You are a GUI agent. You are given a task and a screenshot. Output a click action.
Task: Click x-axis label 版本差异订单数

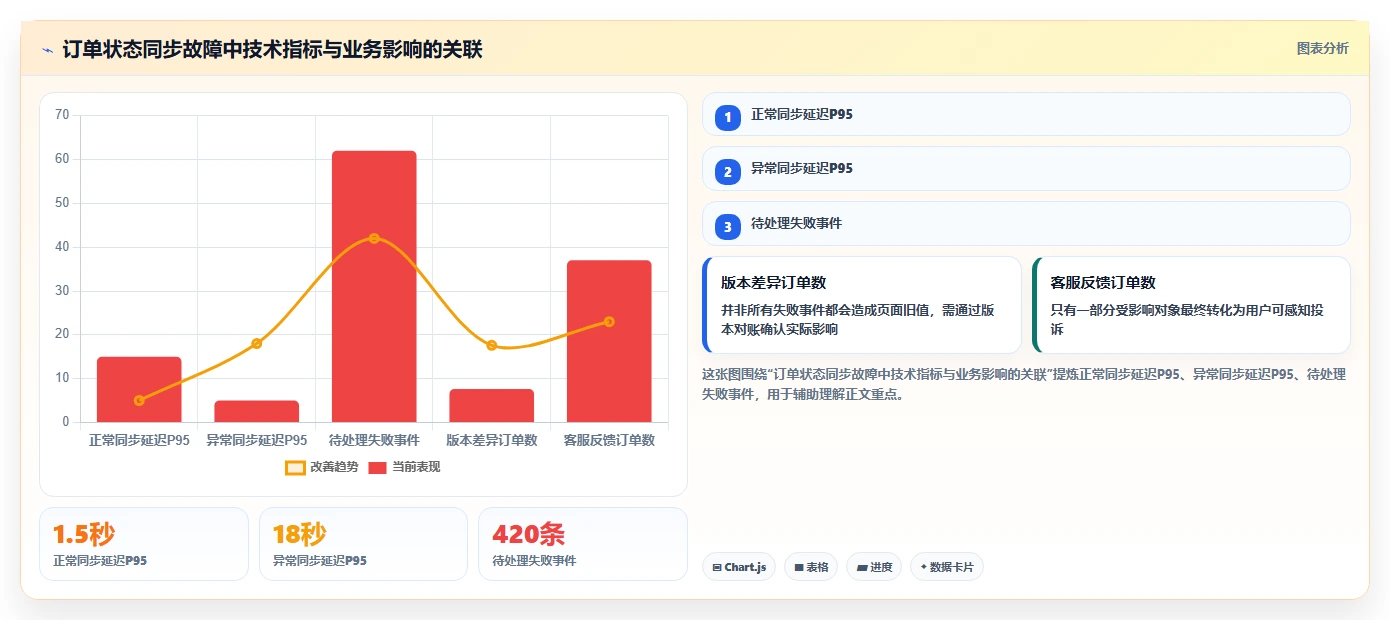tap(492, 440)
